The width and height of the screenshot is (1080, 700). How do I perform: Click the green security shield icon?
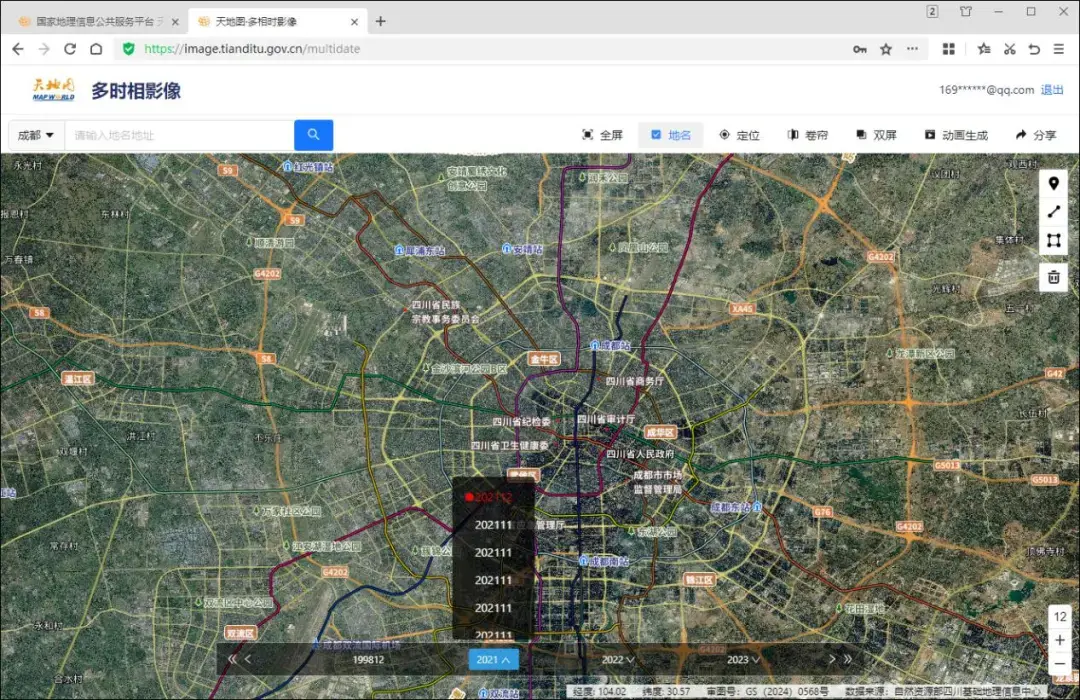tap(129, 49)
